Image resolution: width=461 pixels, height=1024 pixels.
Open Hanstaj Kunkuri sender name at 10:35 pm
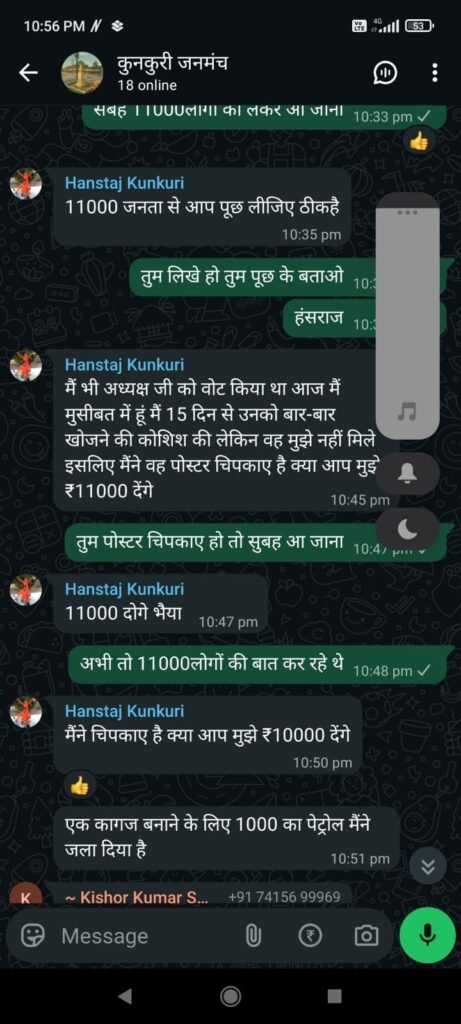point(124,184)
